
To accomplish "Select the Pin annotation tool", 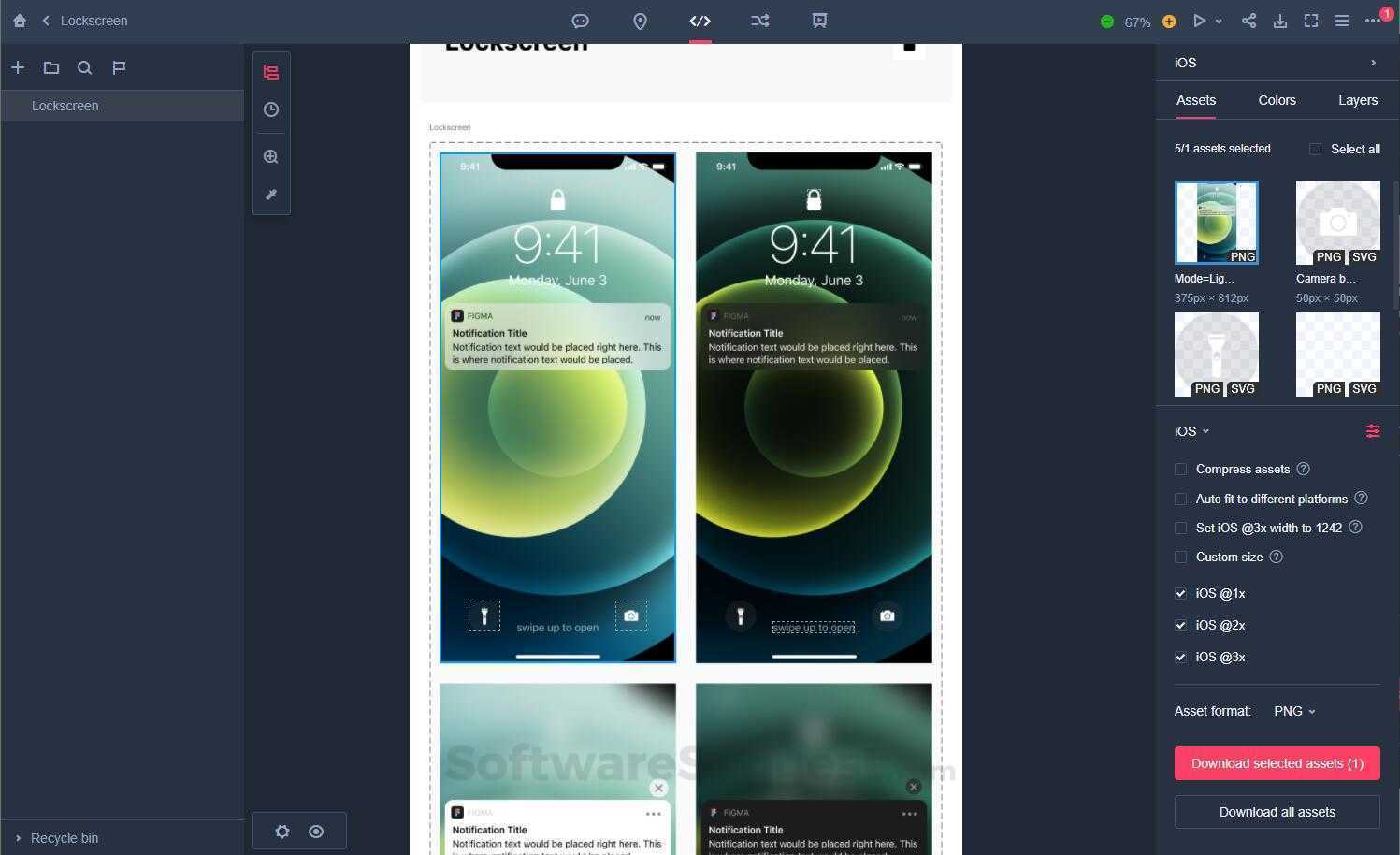I will 641,21.
